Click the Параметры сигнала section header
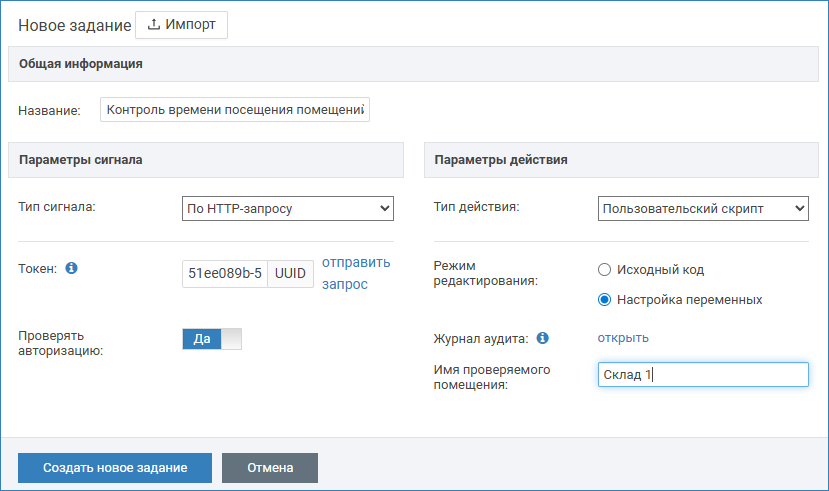Image resolution: width=829 pixels, height=491 pixels. coord(80,160)
